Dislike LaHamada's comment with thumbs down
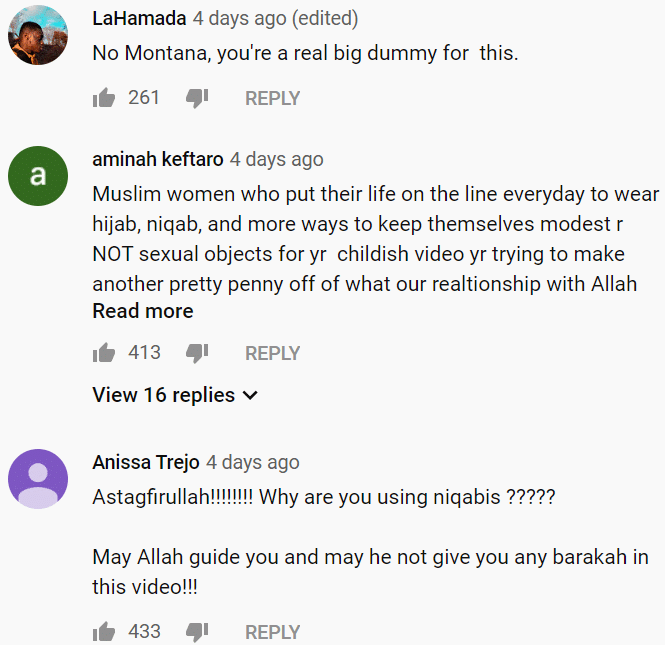The width and height of the screenshot is (665, 645). (197, 98)
